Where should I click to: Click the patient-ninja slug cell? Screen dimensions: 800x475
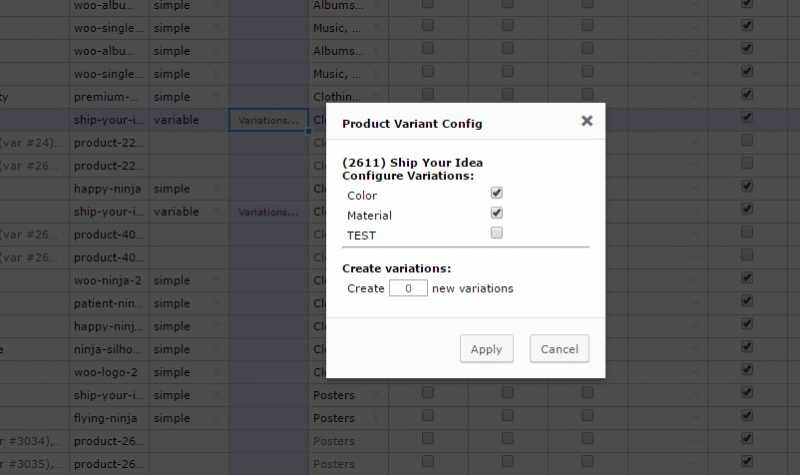tap(109, 304)
